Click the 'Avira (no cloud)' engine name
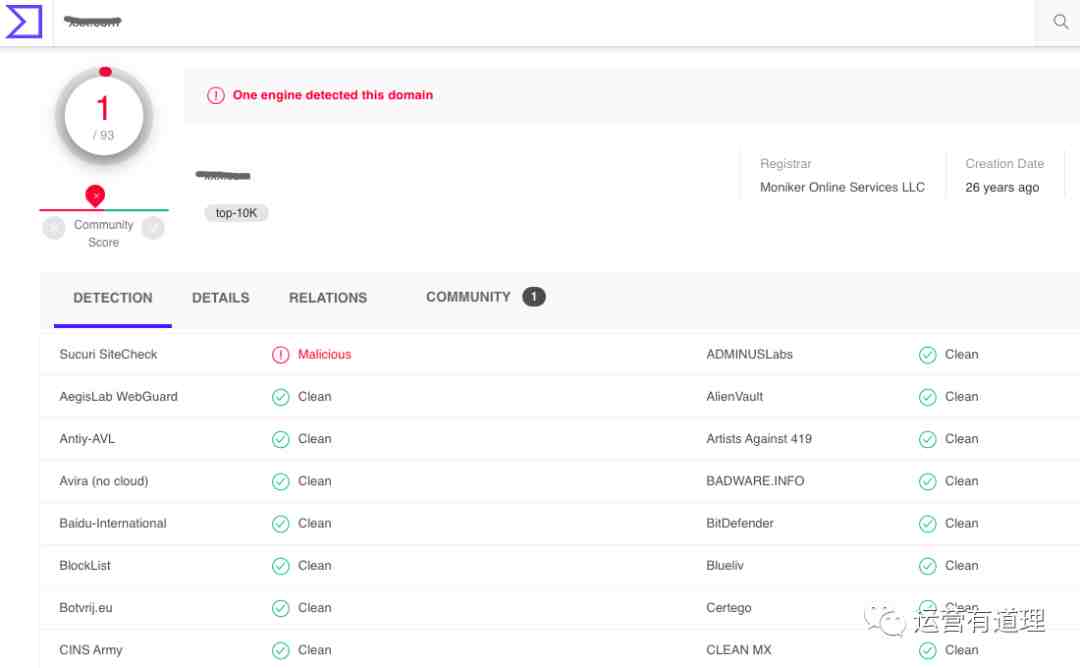The image size is (1080, 668). [x=103, y=481]
